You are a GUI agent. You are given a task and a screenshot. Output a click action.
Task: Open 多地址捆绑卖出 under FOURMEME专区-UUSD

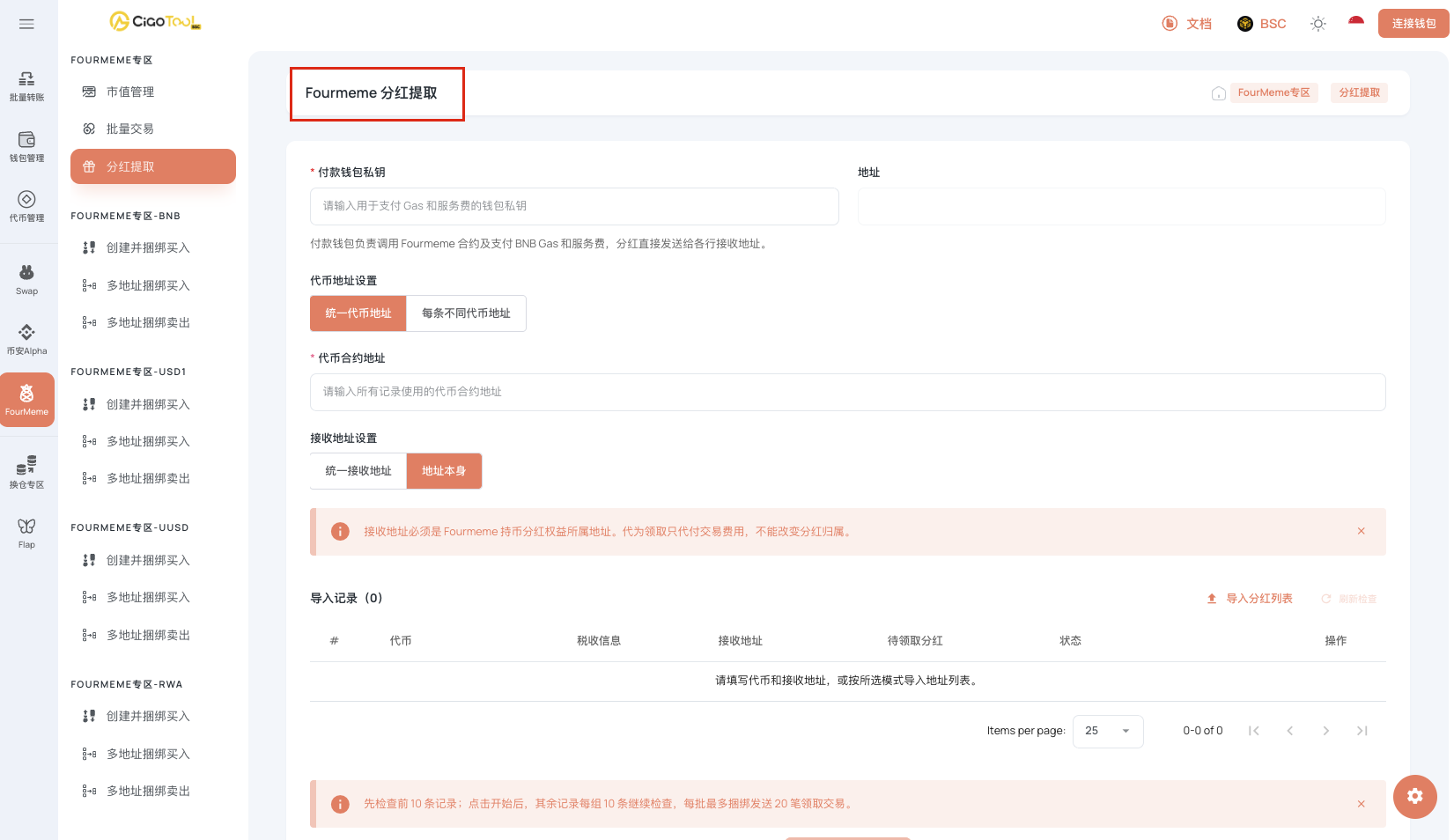[x=153, y=635]
